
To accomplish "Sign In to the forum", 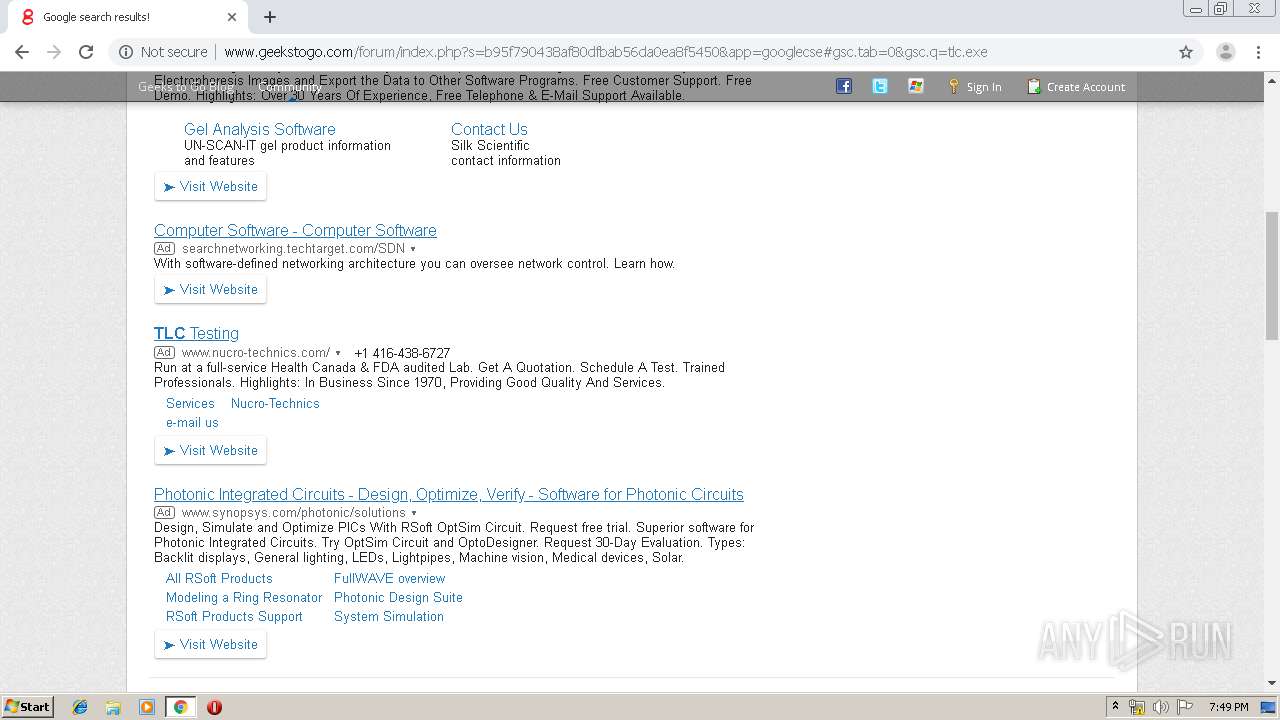I will click(x=976, y=87).
